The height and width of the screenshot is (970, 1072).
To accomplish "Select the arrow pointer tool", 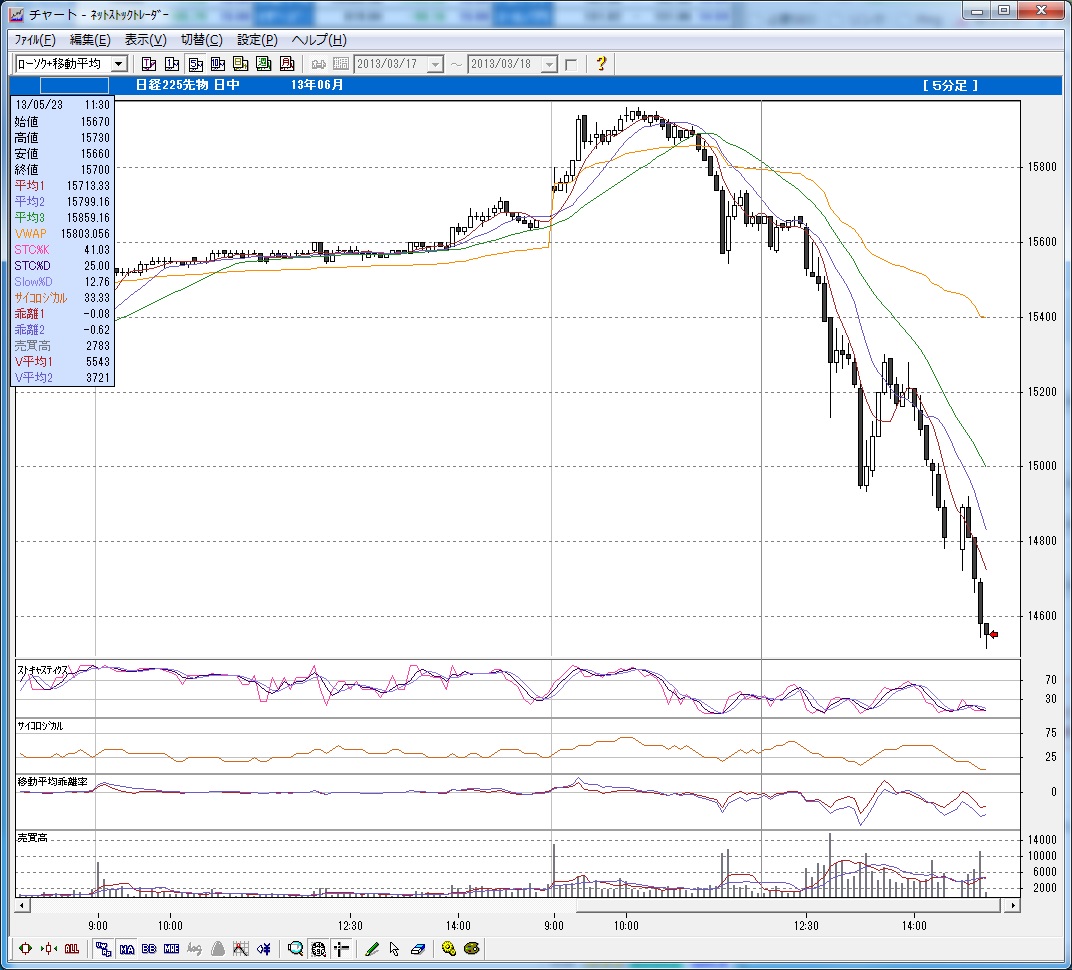I will pyautogui.click(x=395, y=948).
